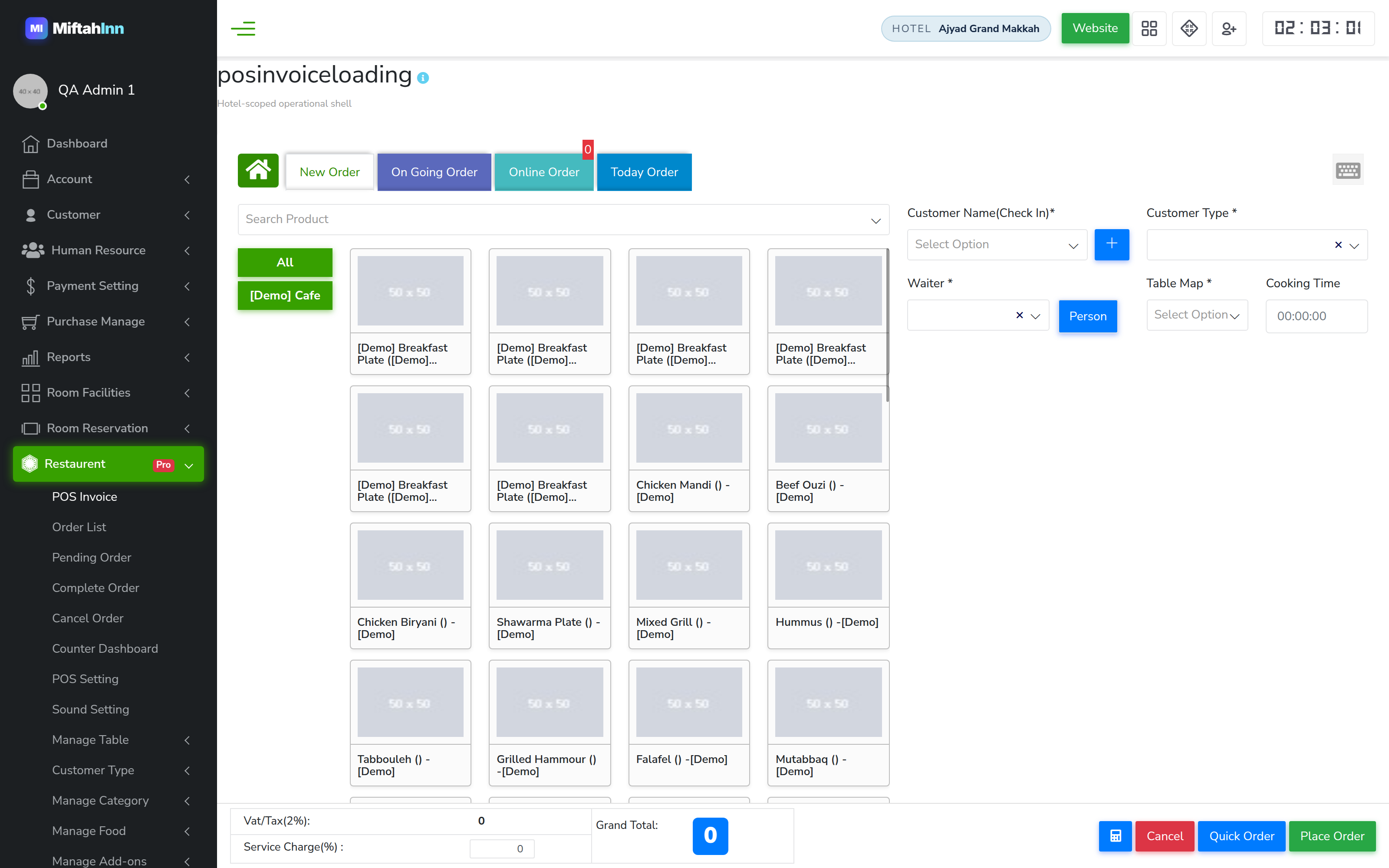
Task: Click the Quick Order button
Action: click(1241, 836)
